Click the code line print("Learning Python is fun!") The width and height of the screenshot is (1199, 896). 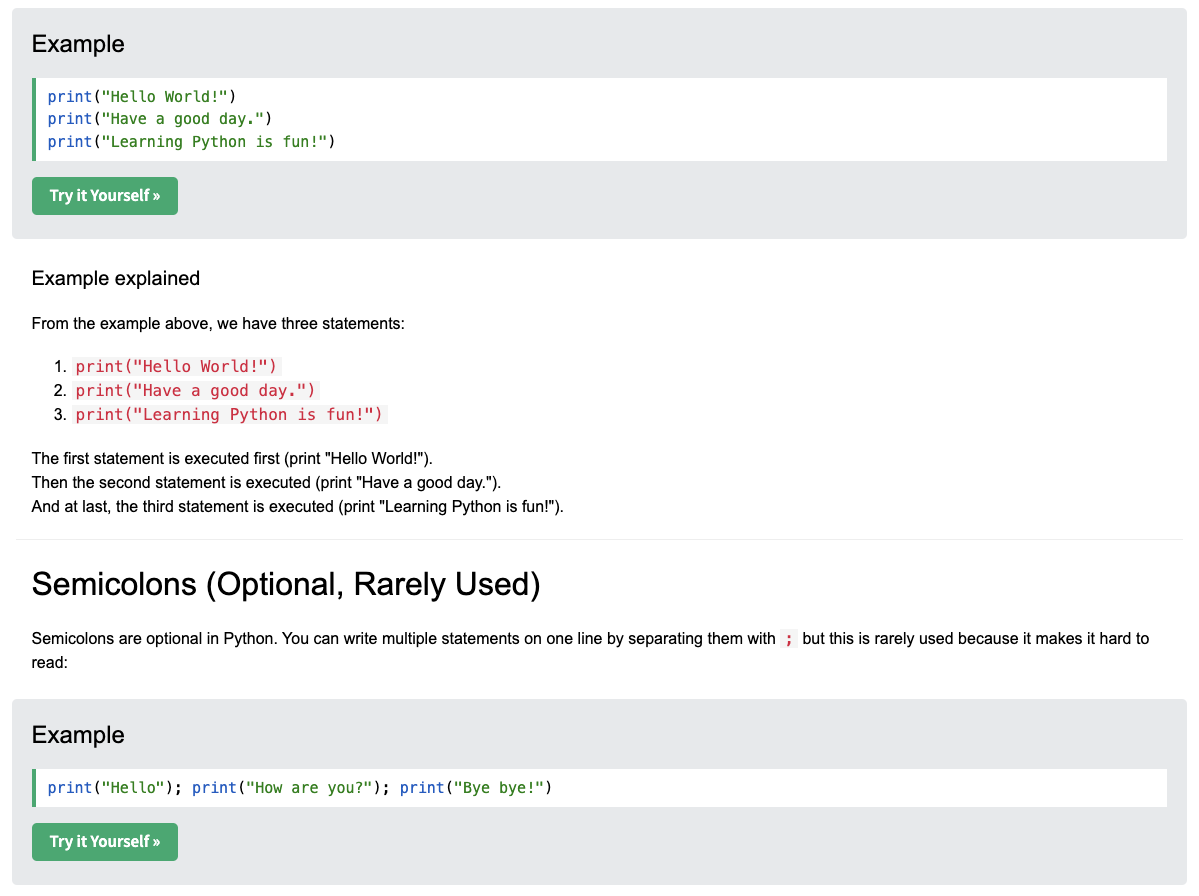point(191,141)
